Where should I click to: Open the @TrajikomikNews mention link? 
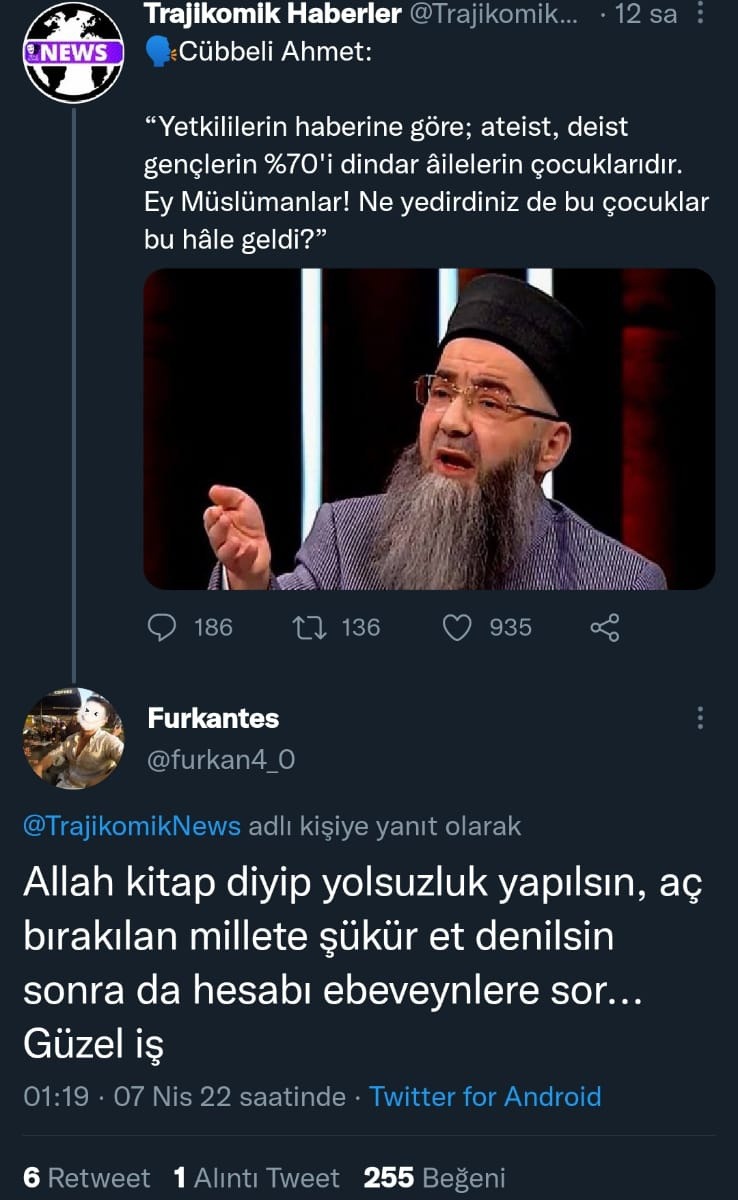(132, 826)
